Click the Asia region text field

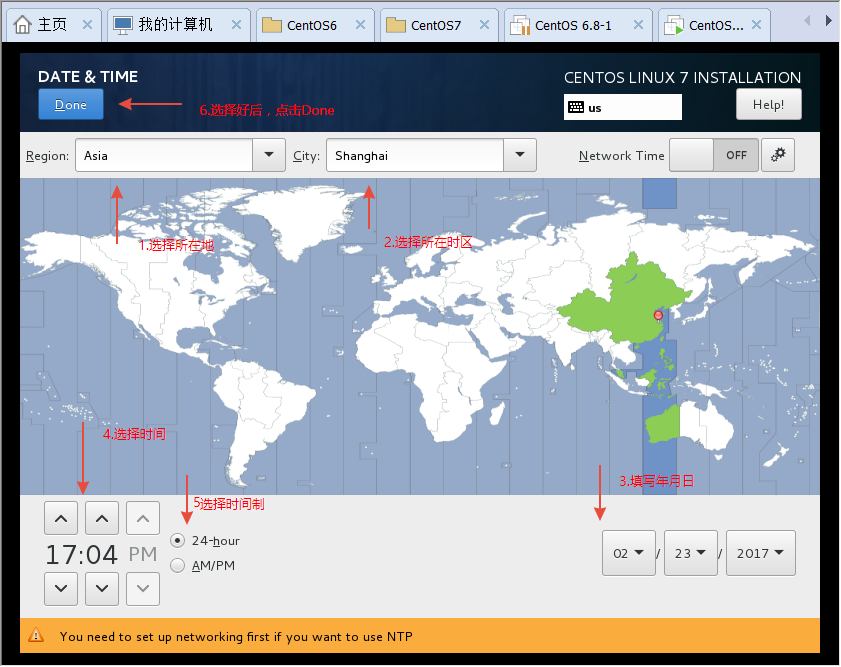tap(164, 155)
